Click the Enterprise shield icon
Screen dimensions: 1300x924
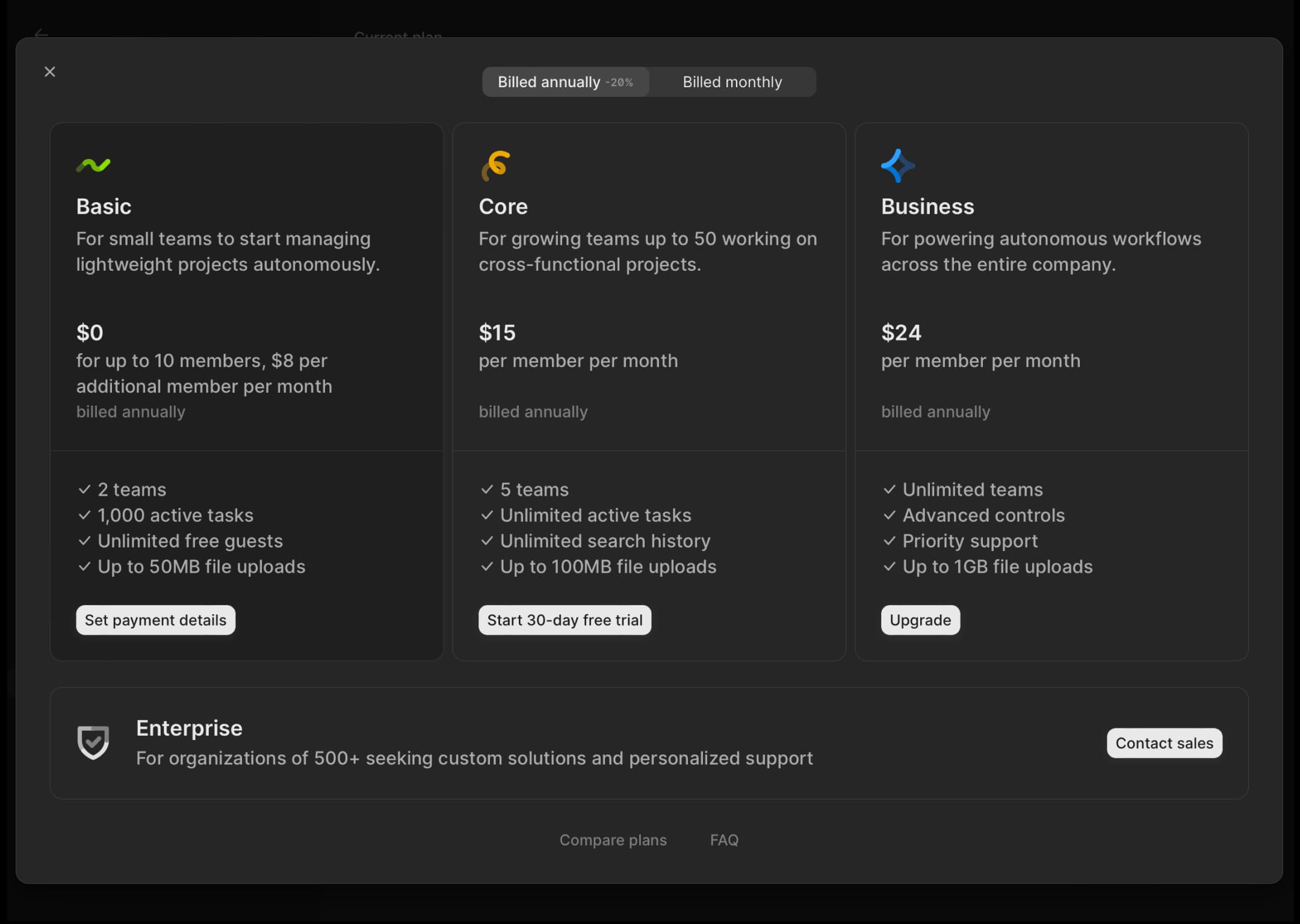pos(93,742)
